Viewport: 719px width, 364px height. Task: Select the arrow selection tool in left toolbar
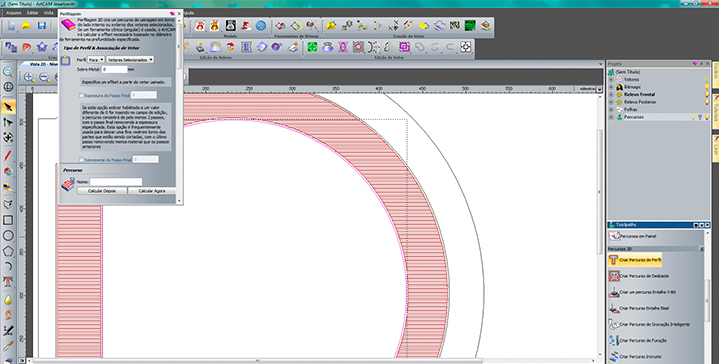(8, 106)
